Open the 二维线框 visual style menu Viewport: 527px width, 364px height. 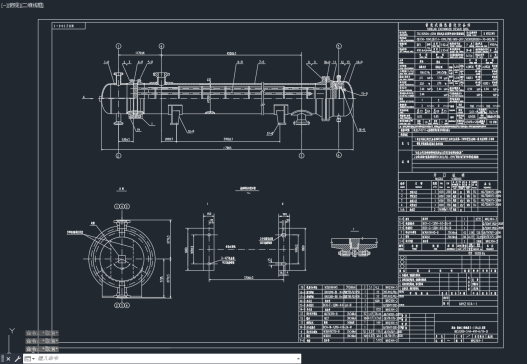tap(32, 5)
